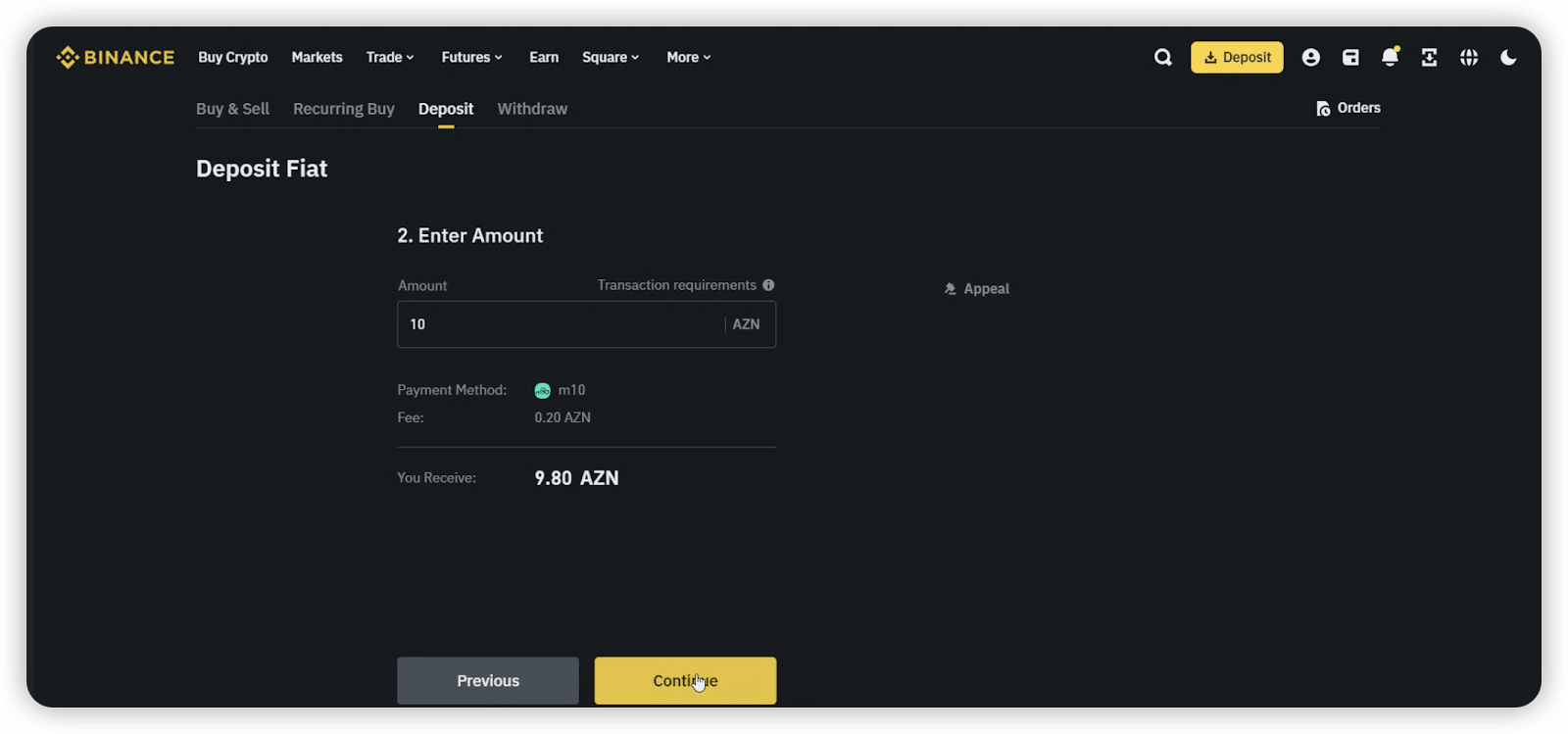The image size is (1568, 734).
Task: Click the yellow Continue button
Action: tap(685, 680)
